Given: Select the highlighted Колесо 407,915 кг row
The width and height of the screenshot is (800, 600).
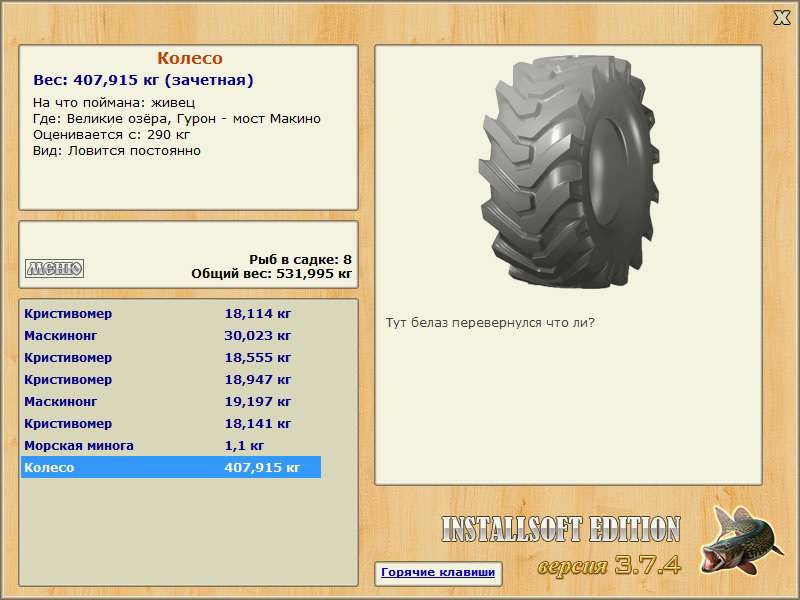Looking at the screenshot, I should tap(171, 467).
